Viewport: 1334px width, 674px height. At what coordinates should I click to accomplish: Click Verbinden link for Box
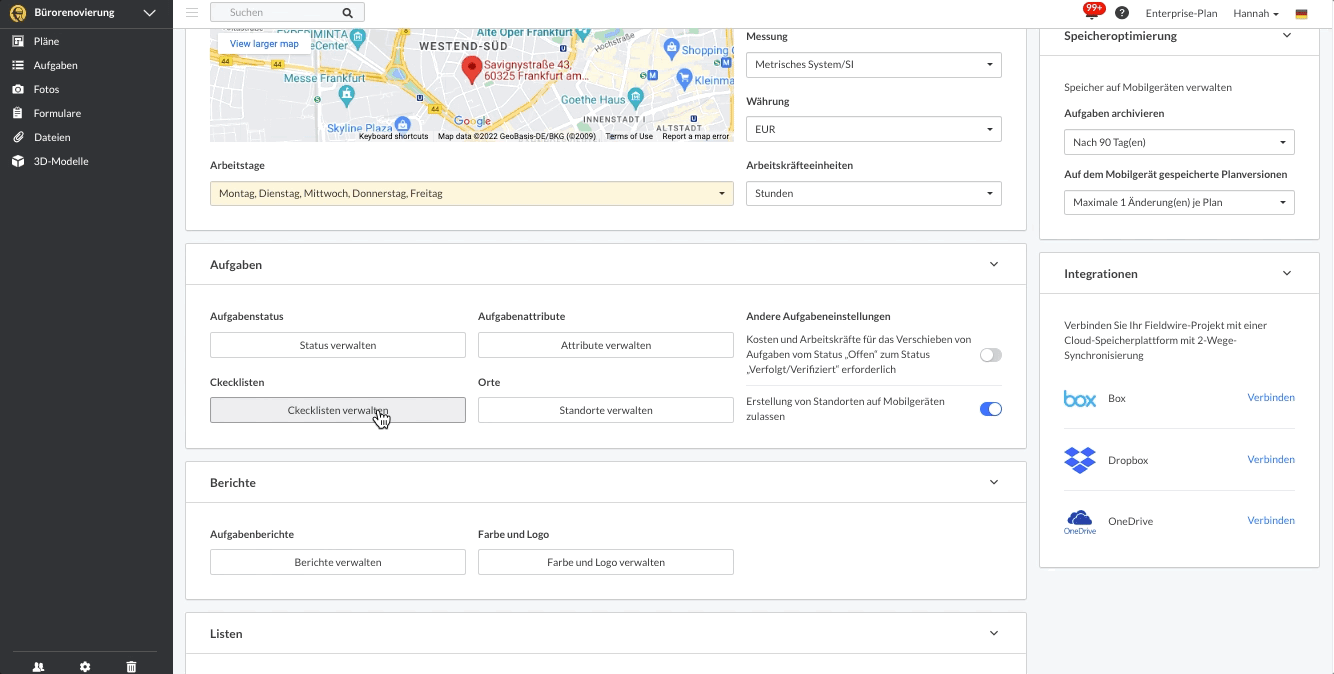pyautogui.click(x=1271, y=398)
